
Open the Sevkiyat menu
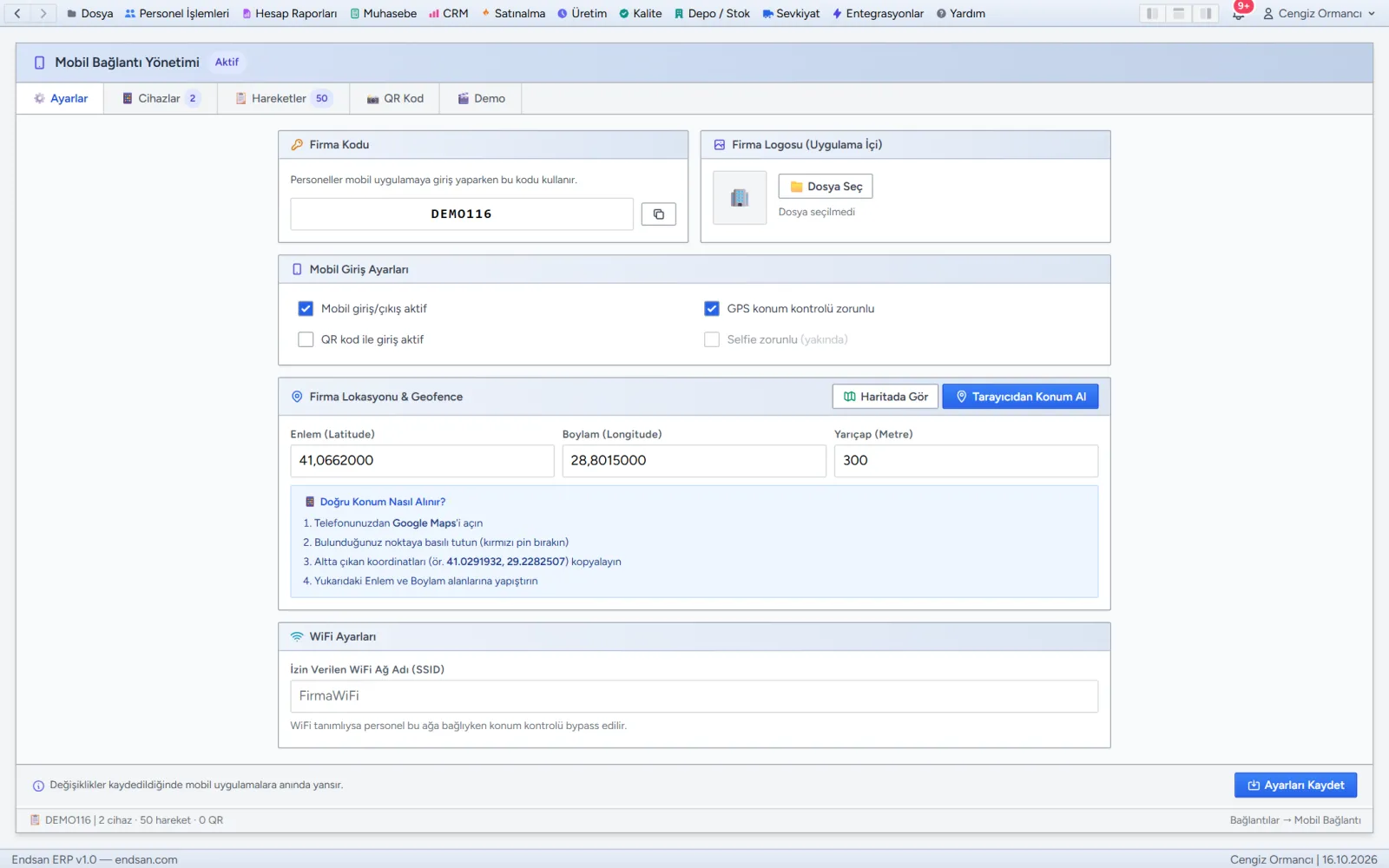point(791,13)
